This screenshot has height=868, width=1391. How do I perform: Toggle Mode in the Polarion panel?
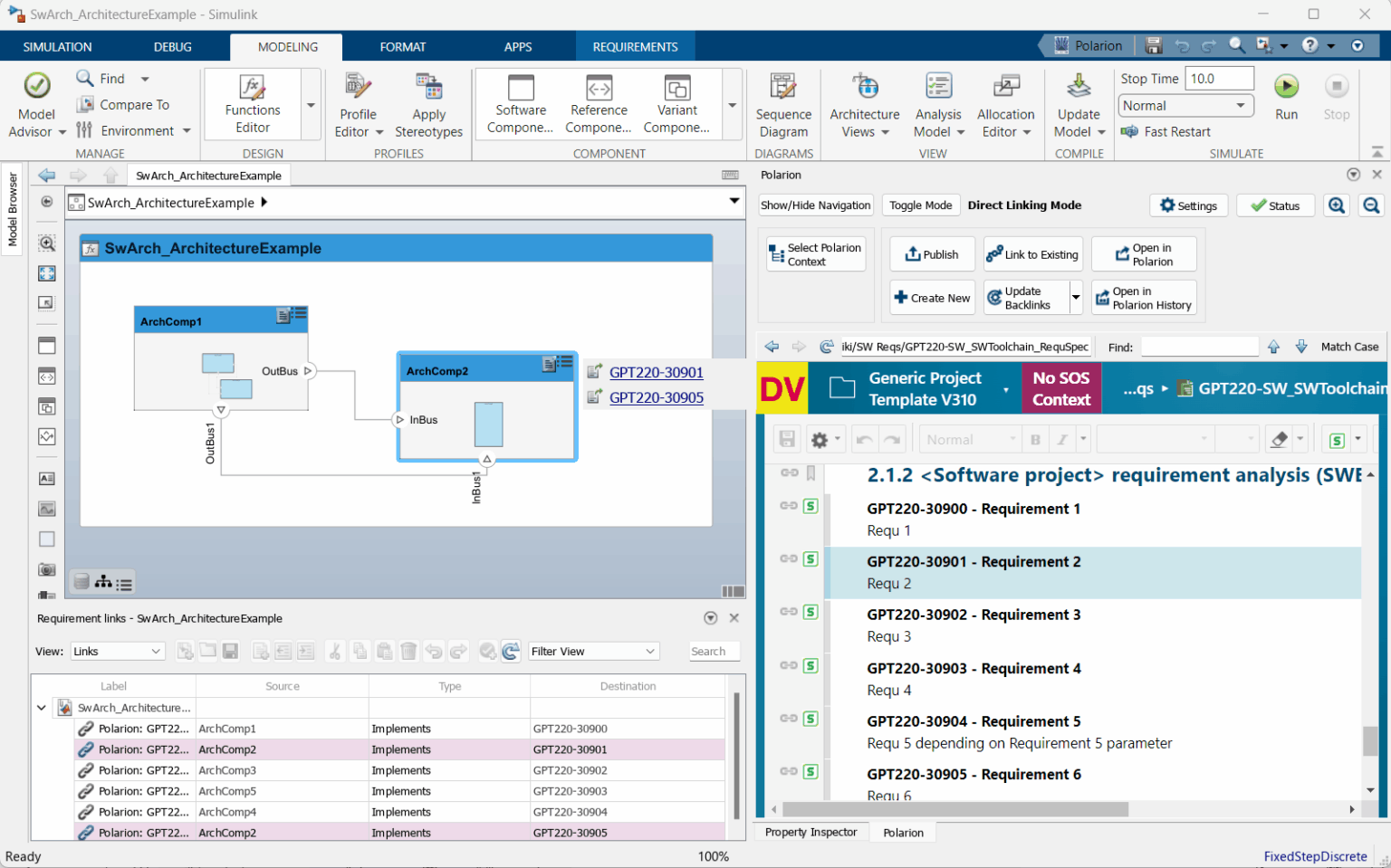(x=920, y=205)
